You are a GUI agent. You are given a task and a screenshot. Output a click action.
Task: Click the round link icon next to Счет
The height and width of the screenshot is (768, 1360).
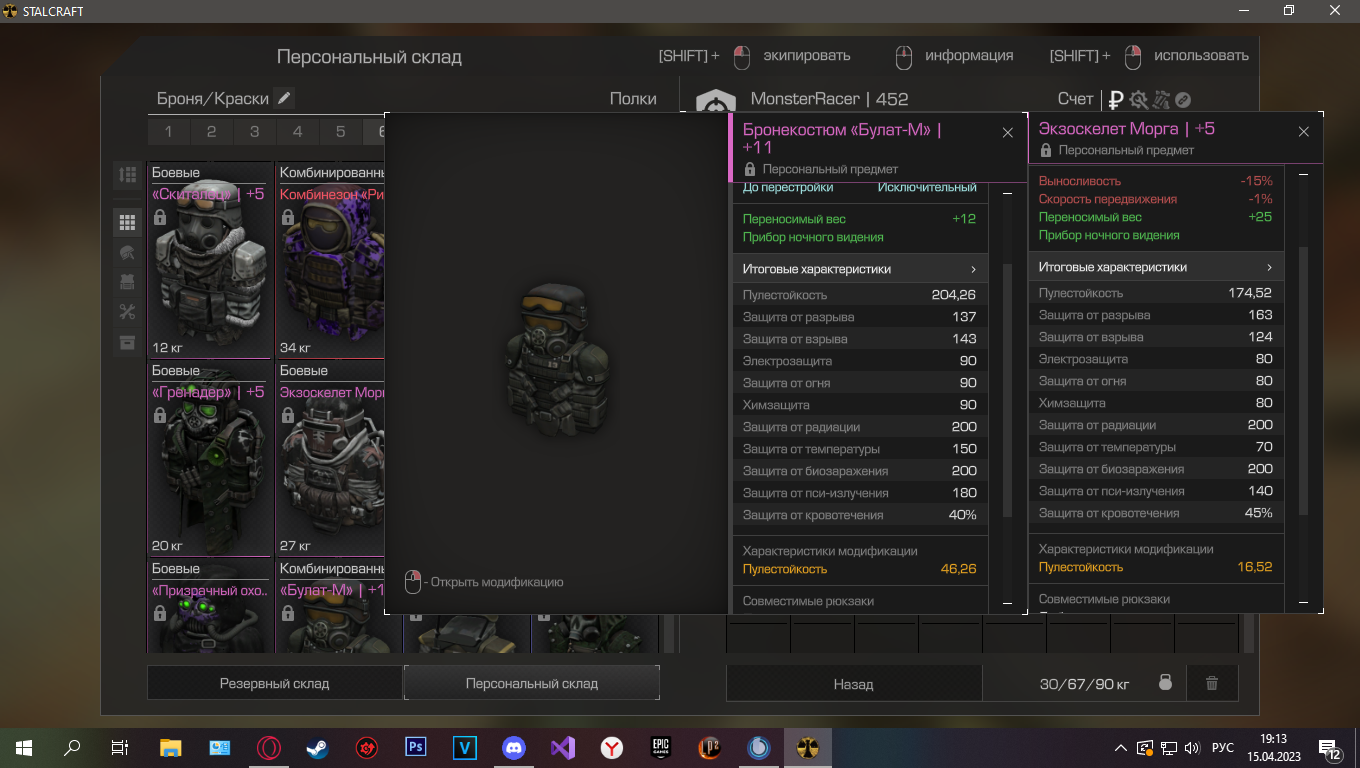pos(1183,99)
